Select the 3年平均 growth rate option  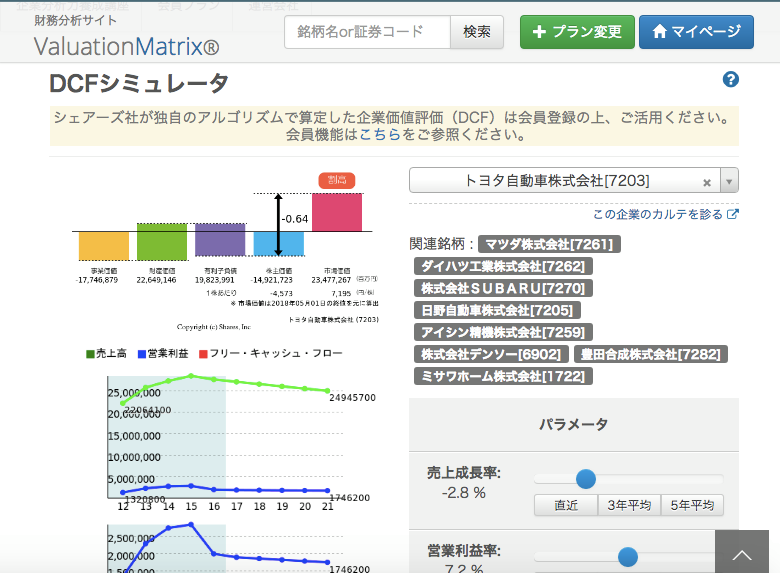point(629,505)
